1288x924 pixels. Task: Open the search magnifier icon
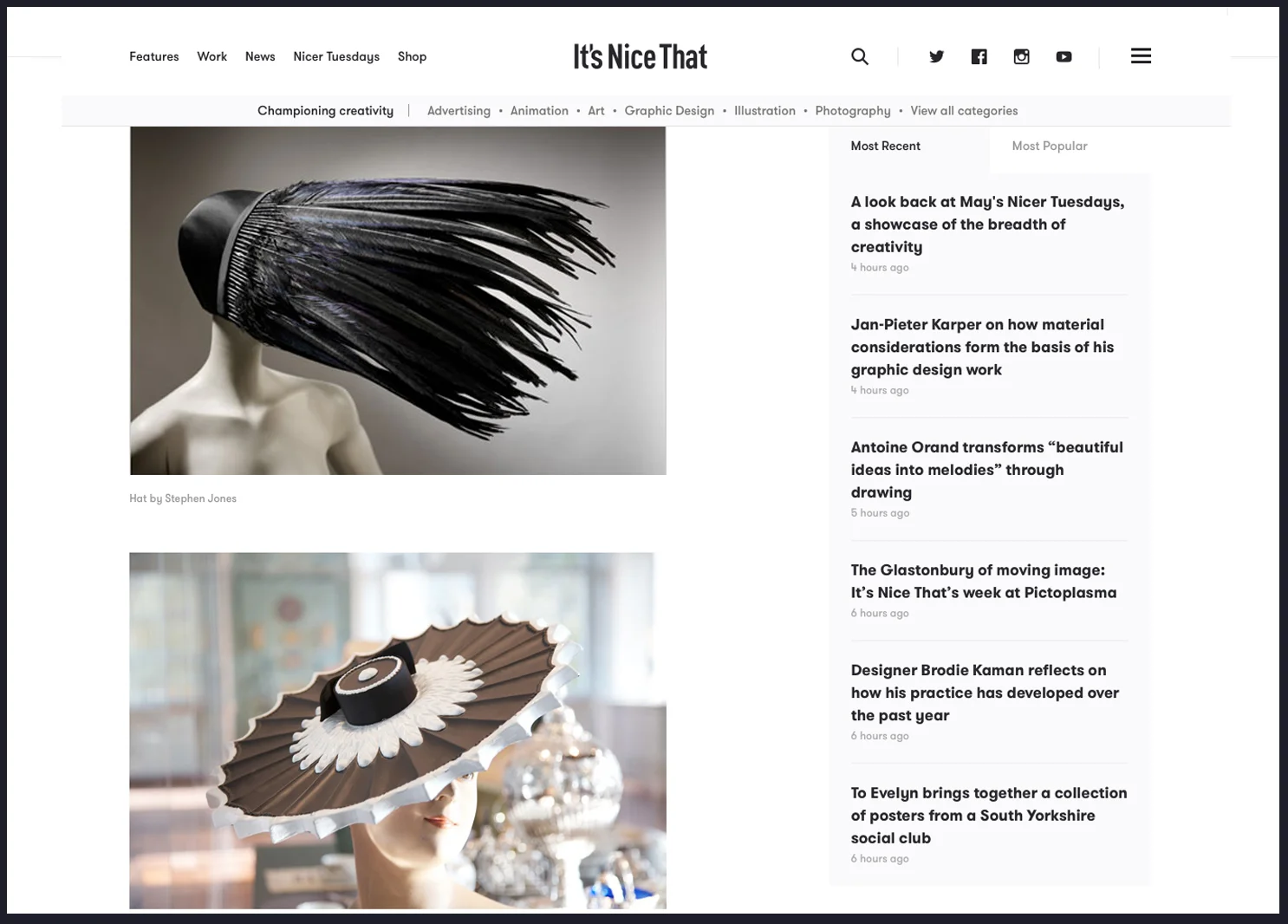[860, 56]
